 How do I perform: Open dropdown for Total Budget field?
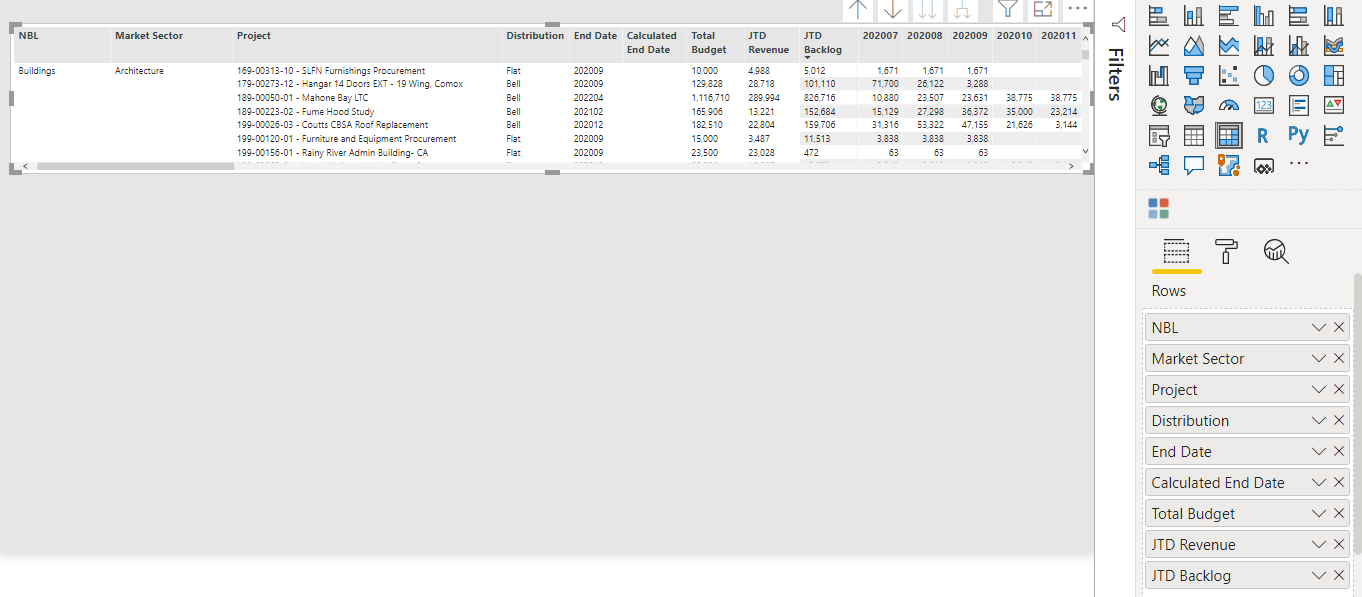pos(1319,514)
